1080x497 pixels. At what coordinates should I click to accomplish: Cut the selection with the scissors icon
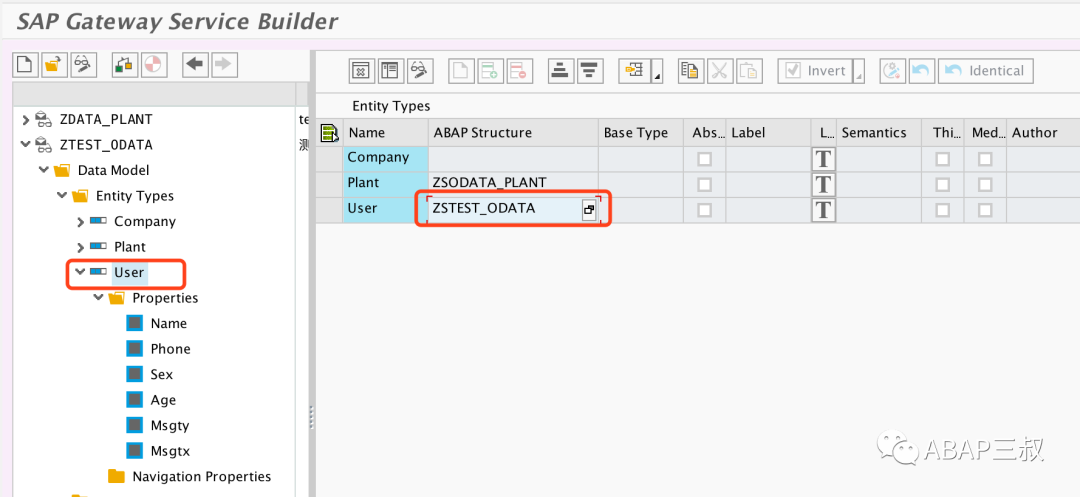[x=719, y=70]
